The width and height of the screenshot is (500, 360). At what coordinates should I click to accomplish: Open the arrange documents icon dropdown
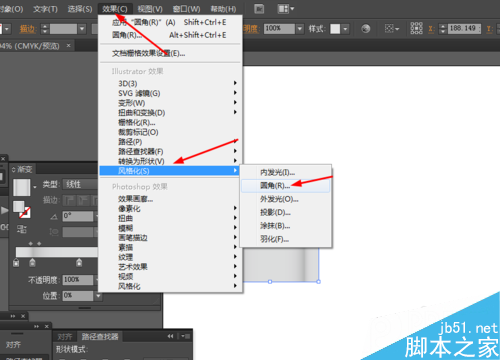[x=286, y=9]
